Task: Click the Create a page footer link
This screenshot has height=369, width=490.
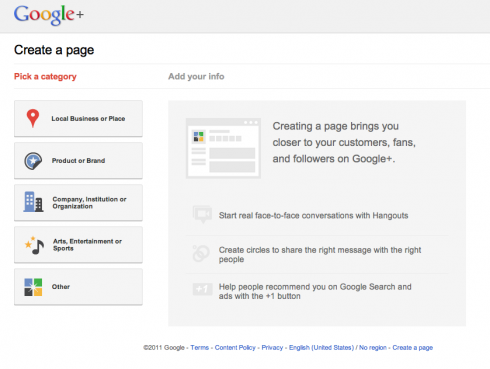Action: point(413,348)
